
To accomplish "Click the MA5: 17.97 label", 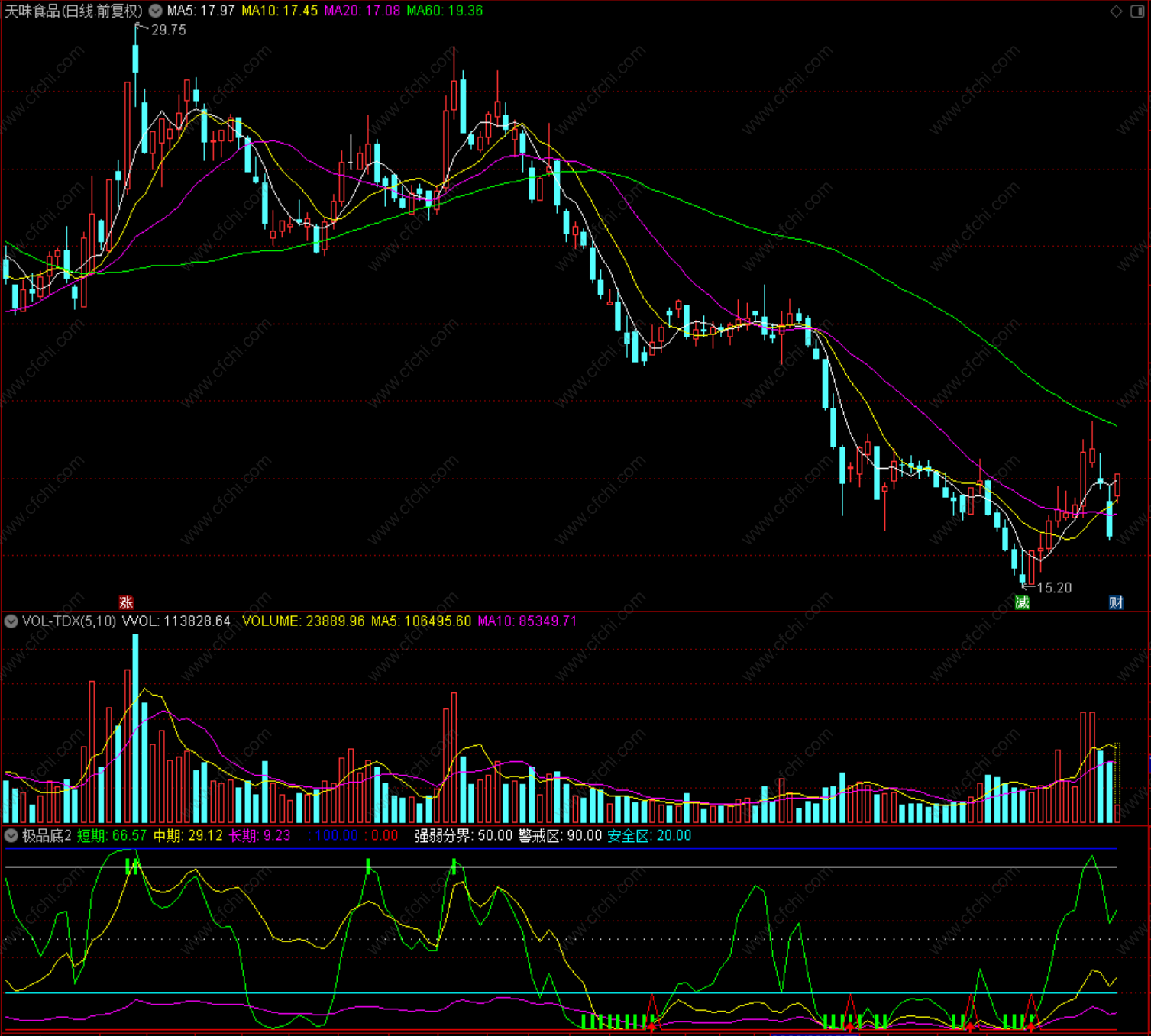I will (x=201, y=11).
